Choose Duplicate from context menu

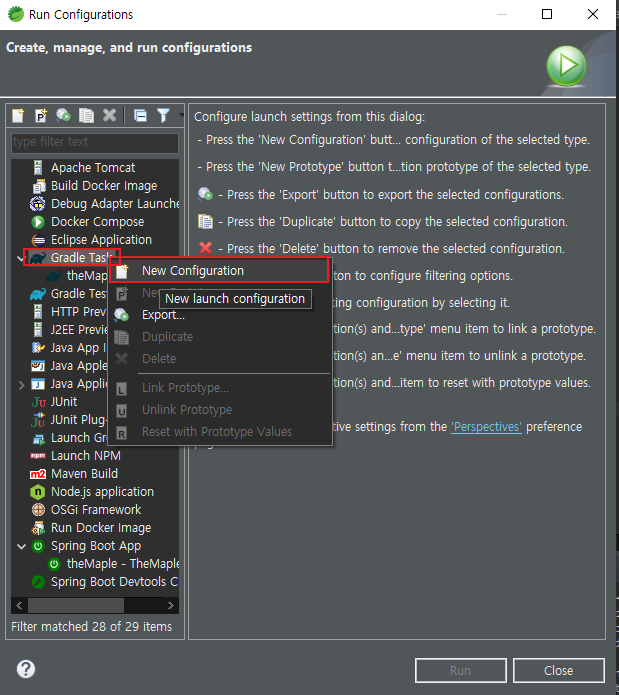219,337
